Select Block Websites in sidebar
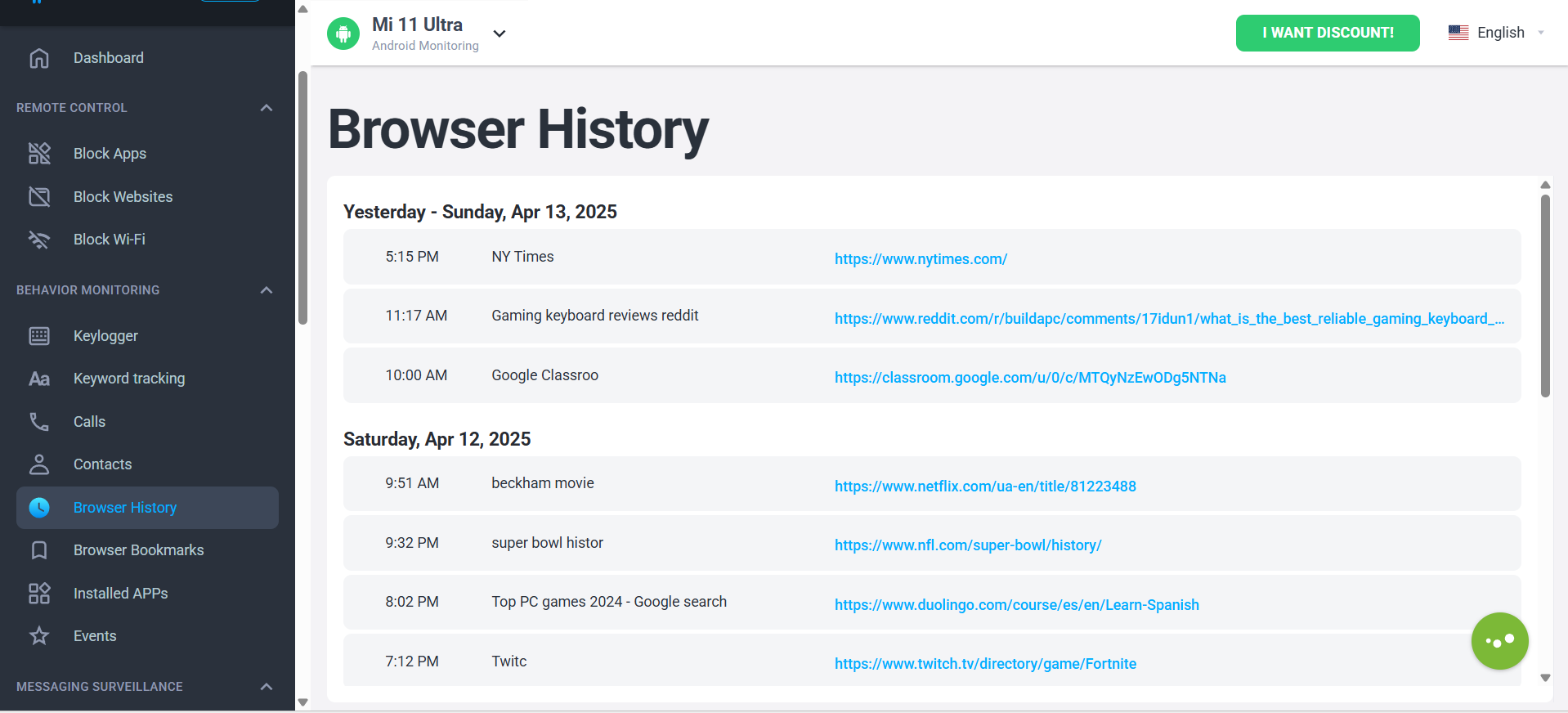The height and width of the screenshot is (713, 1568). [x=123, y=197]
